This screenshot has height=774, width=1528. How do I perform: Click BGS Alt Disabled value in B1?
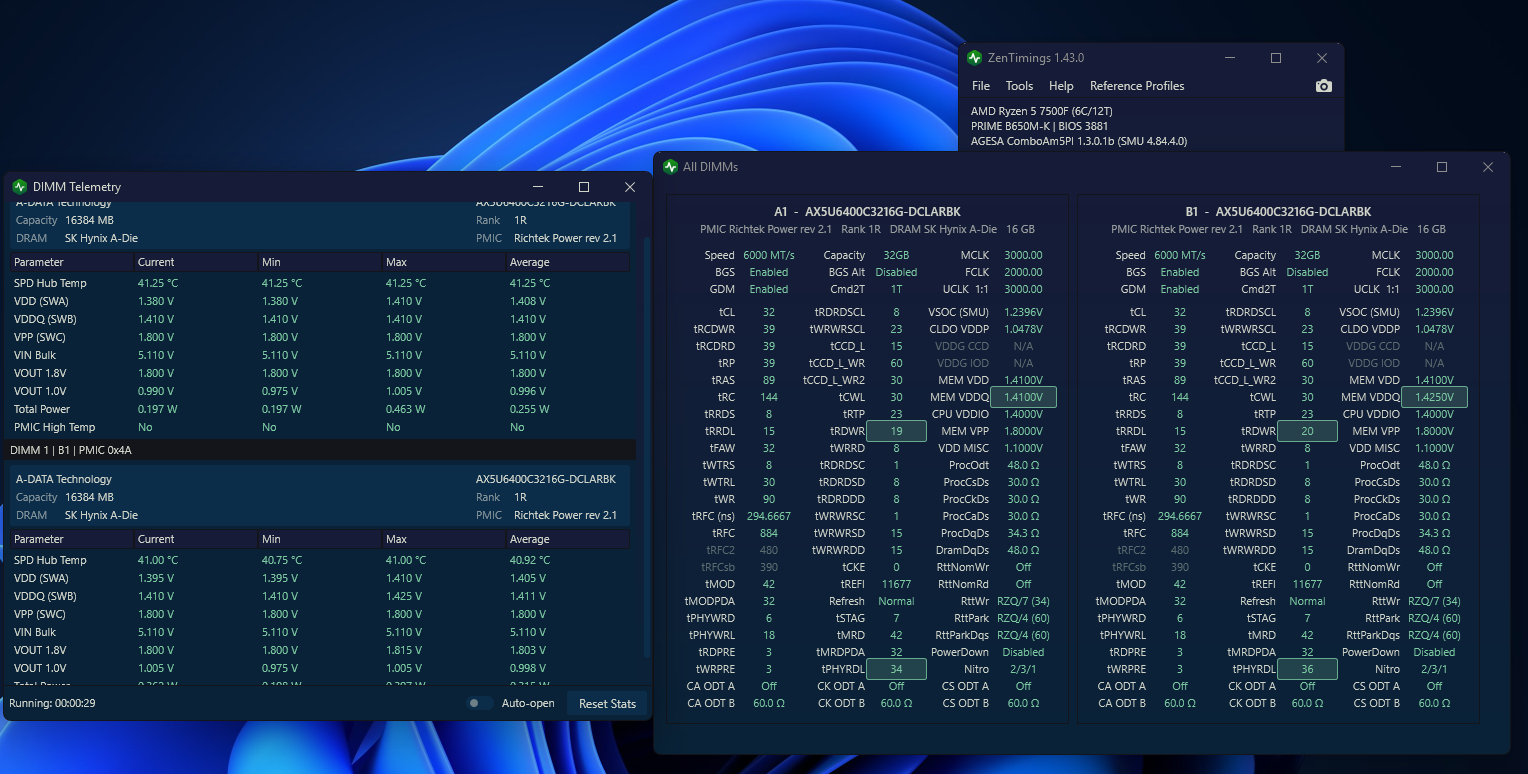click(x=1307, y=272)
